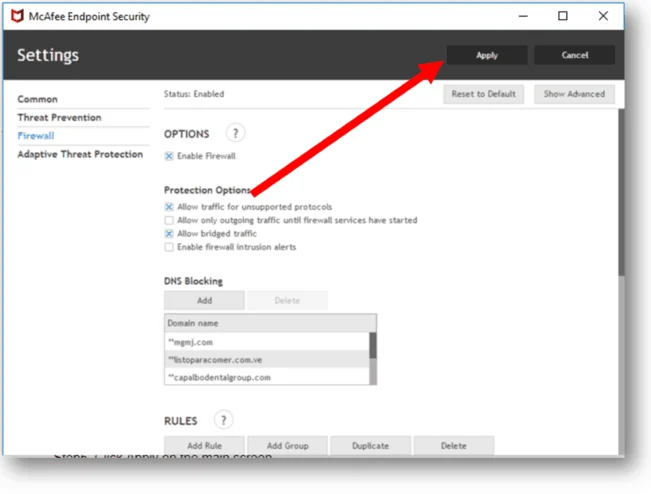651x494 pixels.
Task: Select the Firewall settings section
Action: click(x=36, y=136)
